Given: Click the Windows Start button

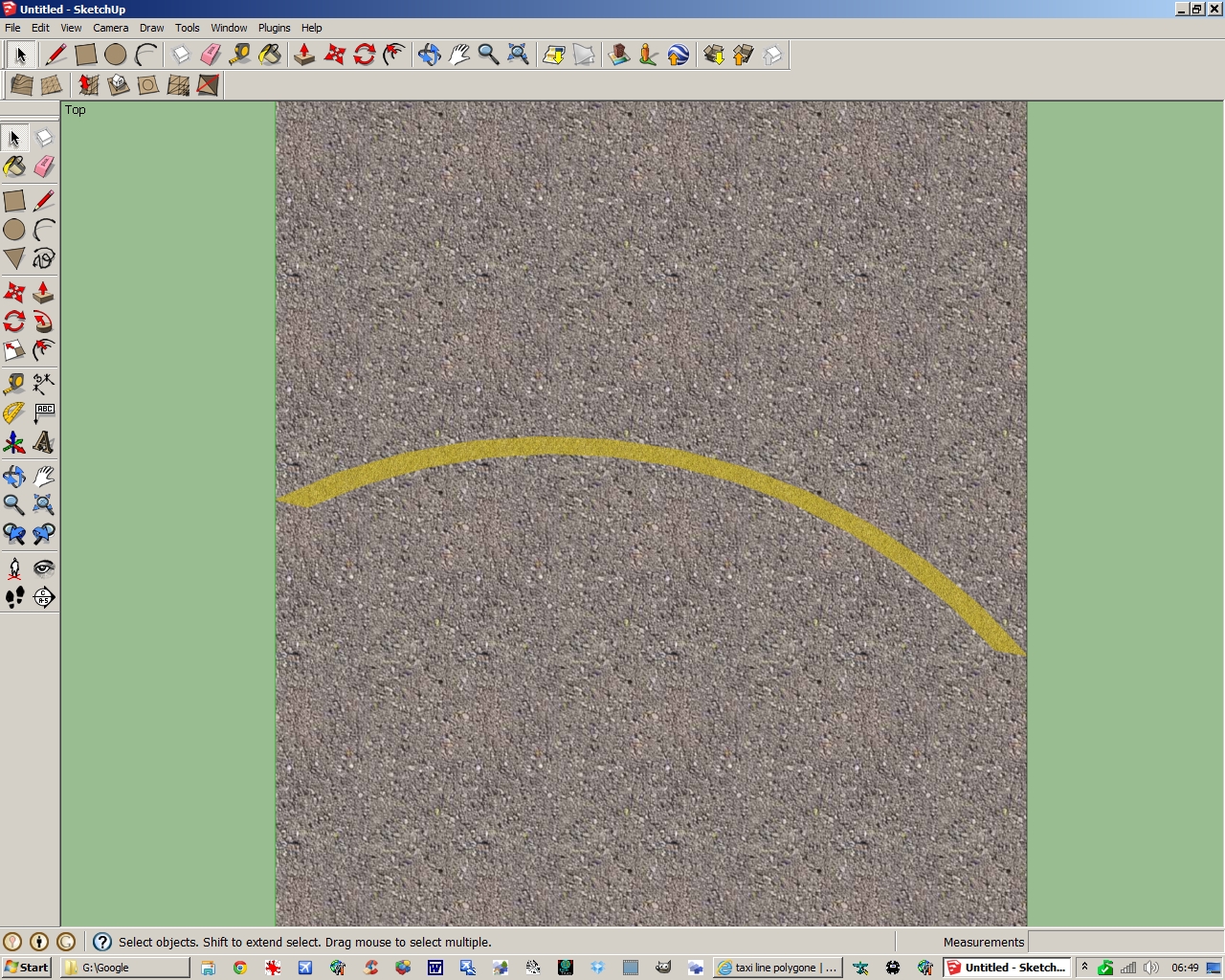Looking at the screenshot, I should click(x=27, y=968).
